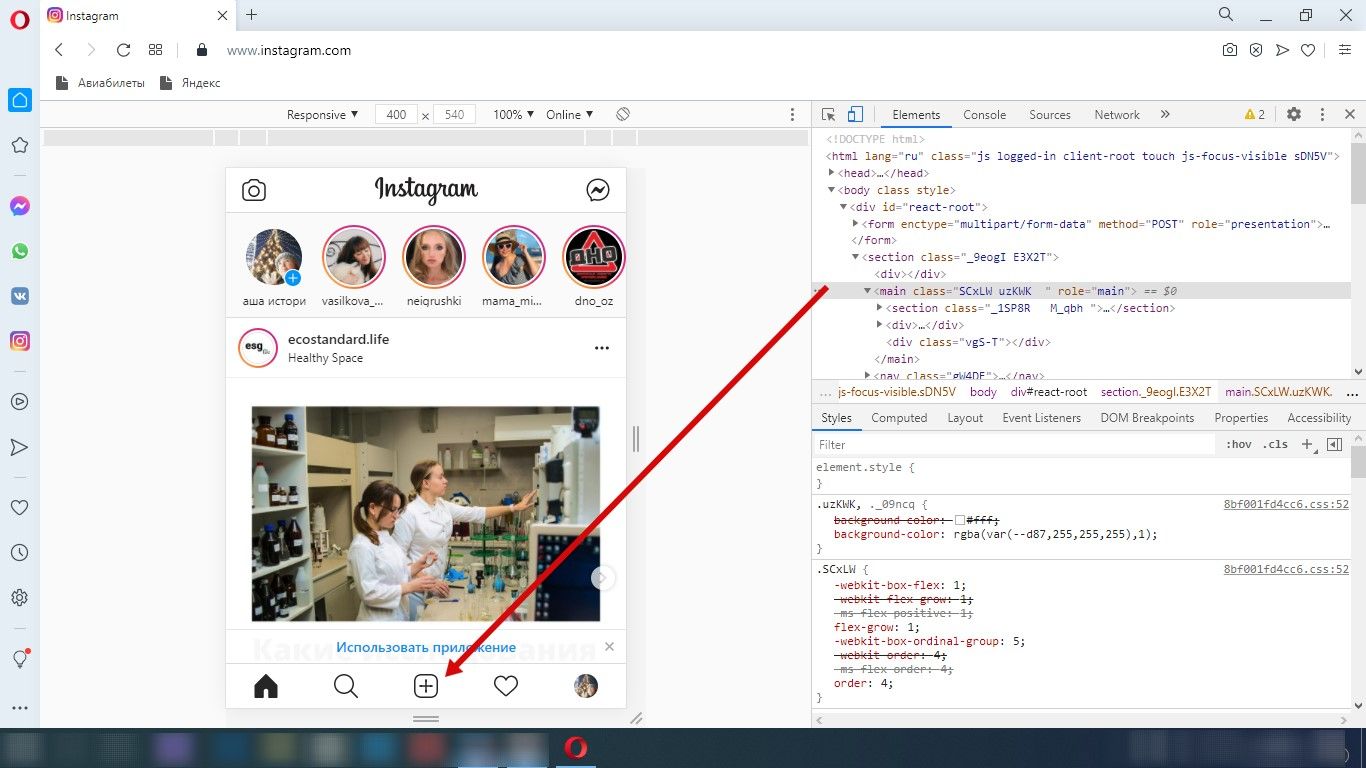Open VK in Opera sidebar
The image size is (1366, 768).
(x=19, y=296)
